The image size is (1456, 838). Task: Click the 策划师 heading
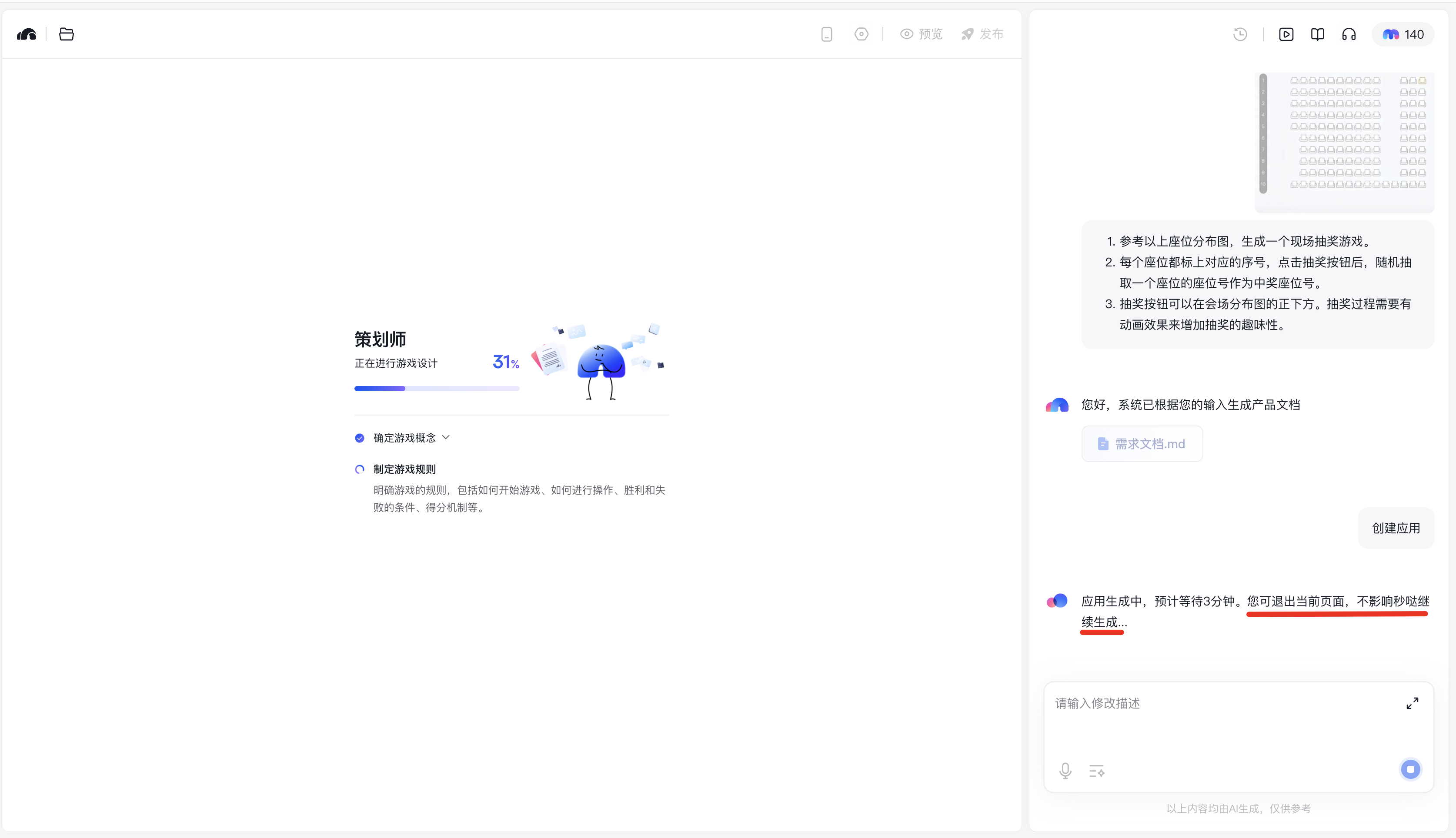click(x=380, y=339)
